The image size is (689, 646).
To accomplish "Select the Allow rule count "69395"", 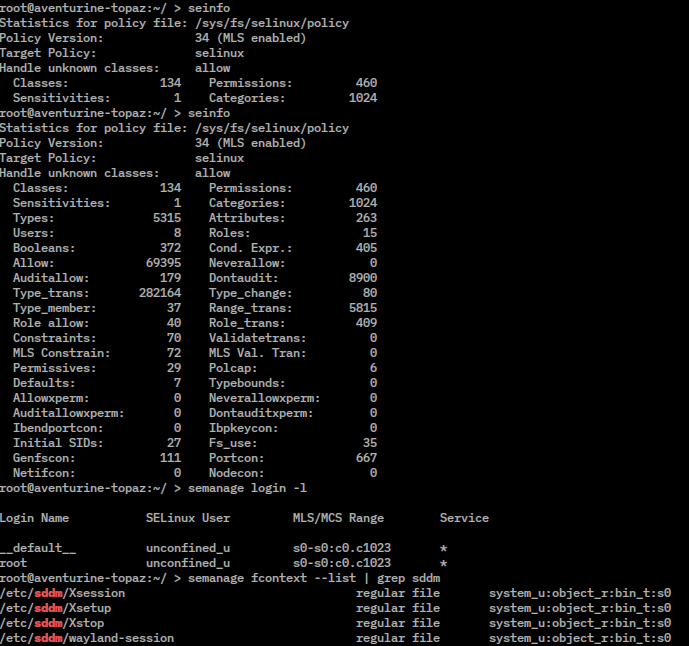I will [x=163, y=263].
